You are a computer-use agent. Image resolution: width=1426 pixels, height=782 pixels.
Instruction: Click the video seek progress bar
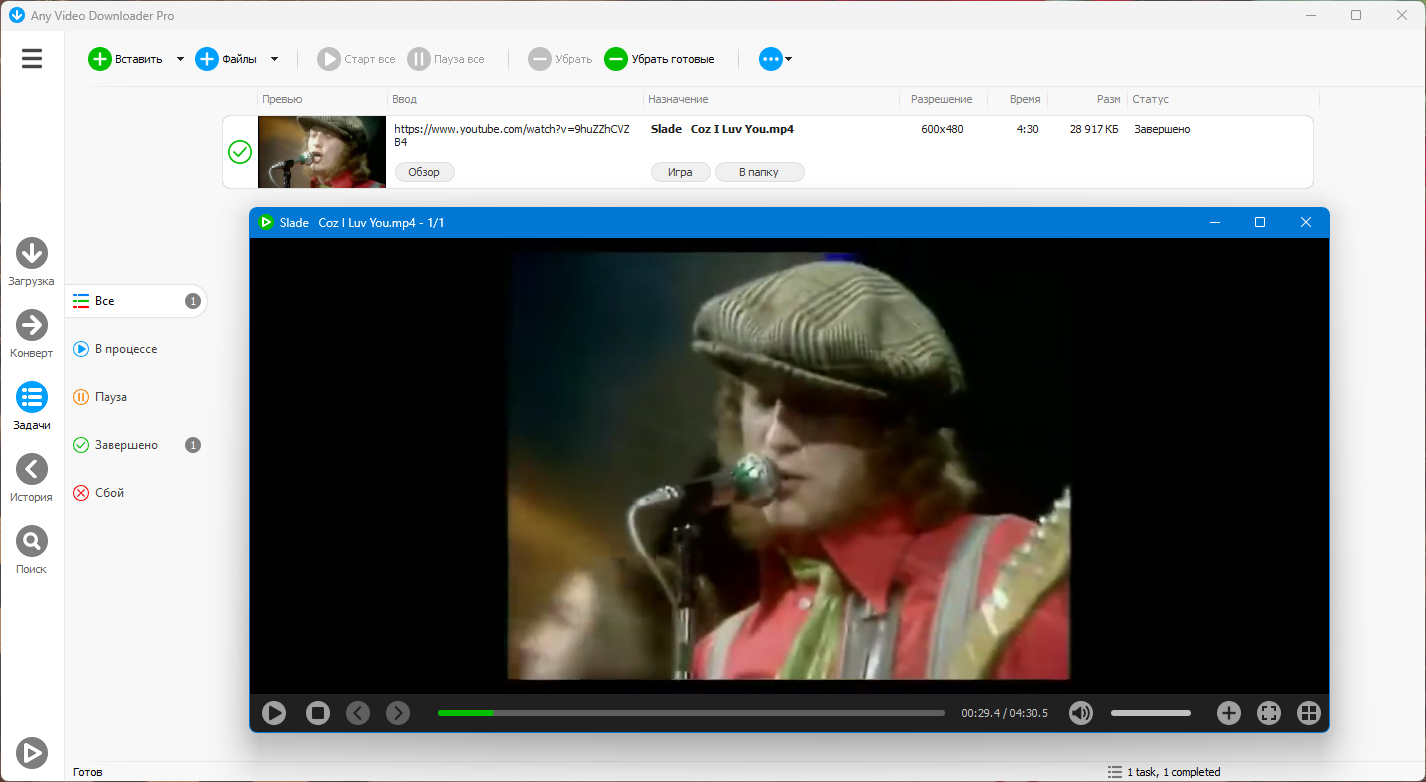(x=690, y=713)
